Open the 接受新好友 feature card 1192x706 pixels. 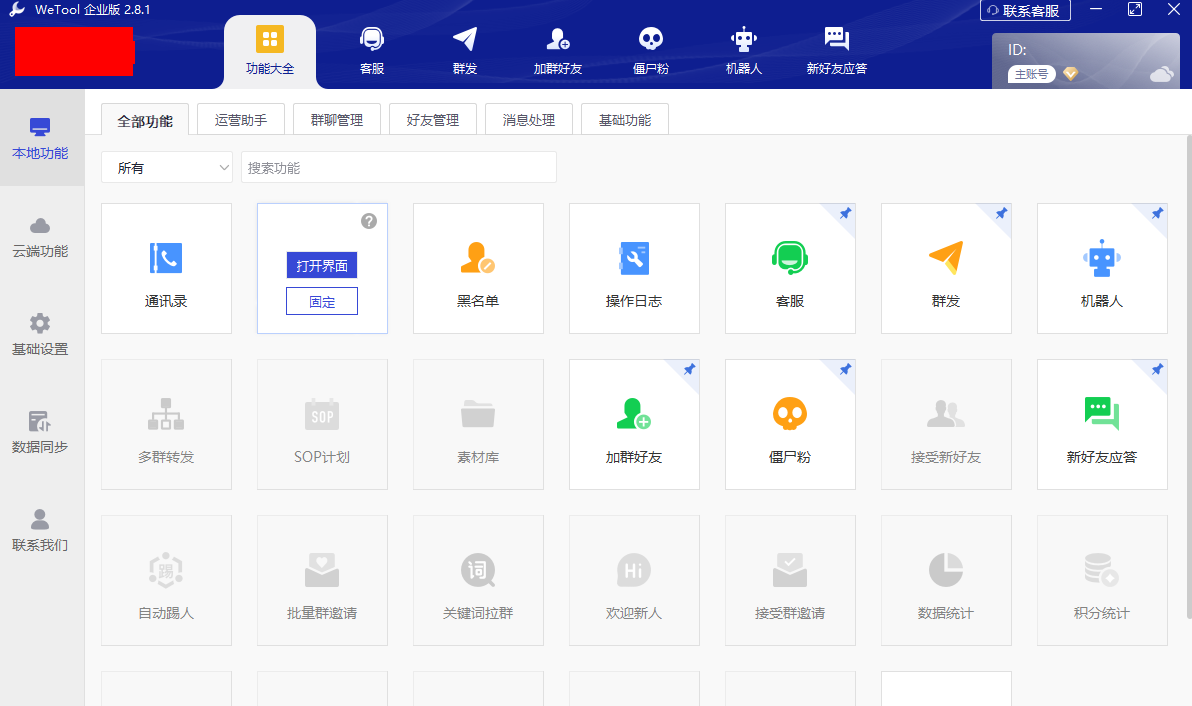click(946, 424)
